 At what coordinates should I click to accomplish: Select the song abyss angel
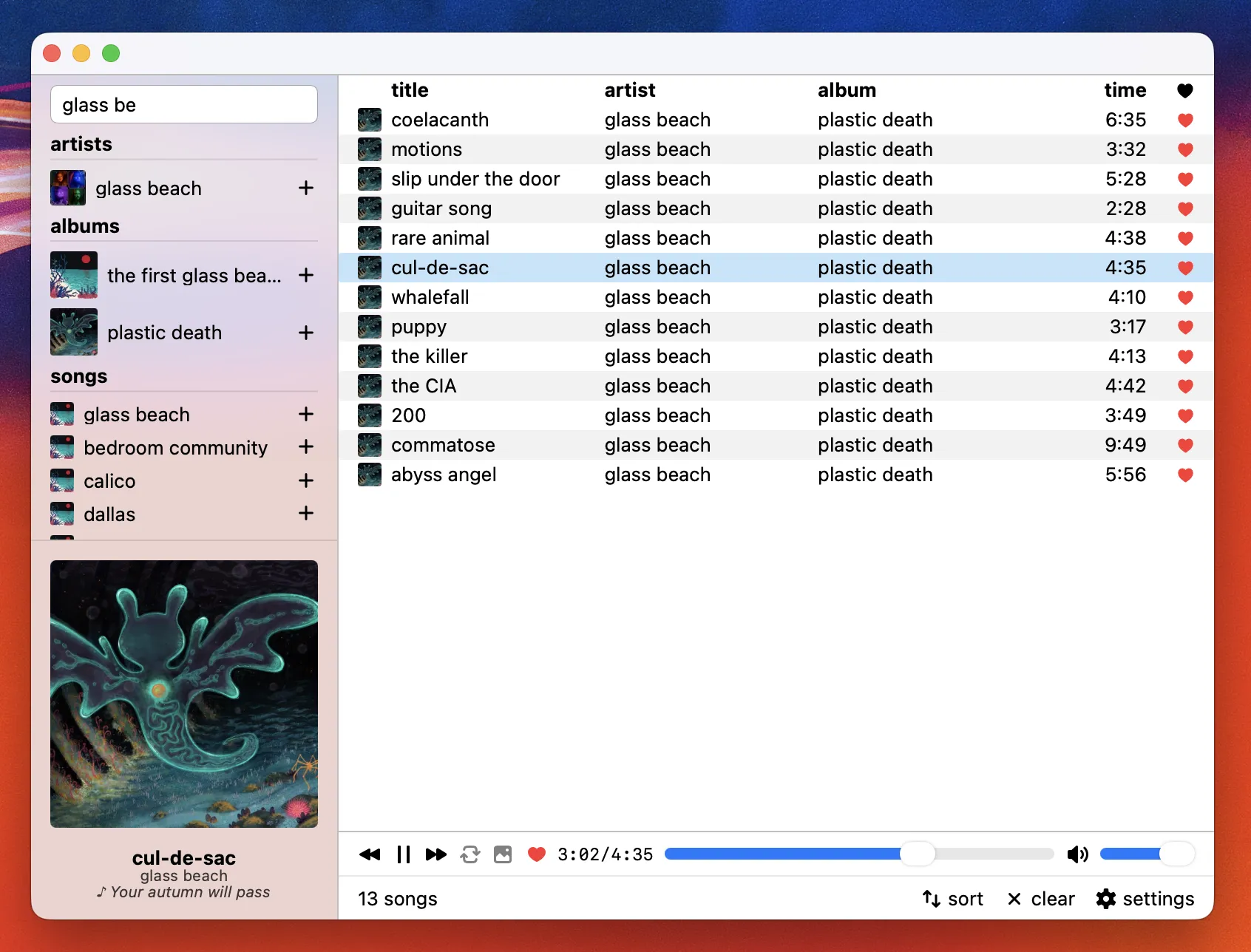pyautogui.click(x=776, y=475)
